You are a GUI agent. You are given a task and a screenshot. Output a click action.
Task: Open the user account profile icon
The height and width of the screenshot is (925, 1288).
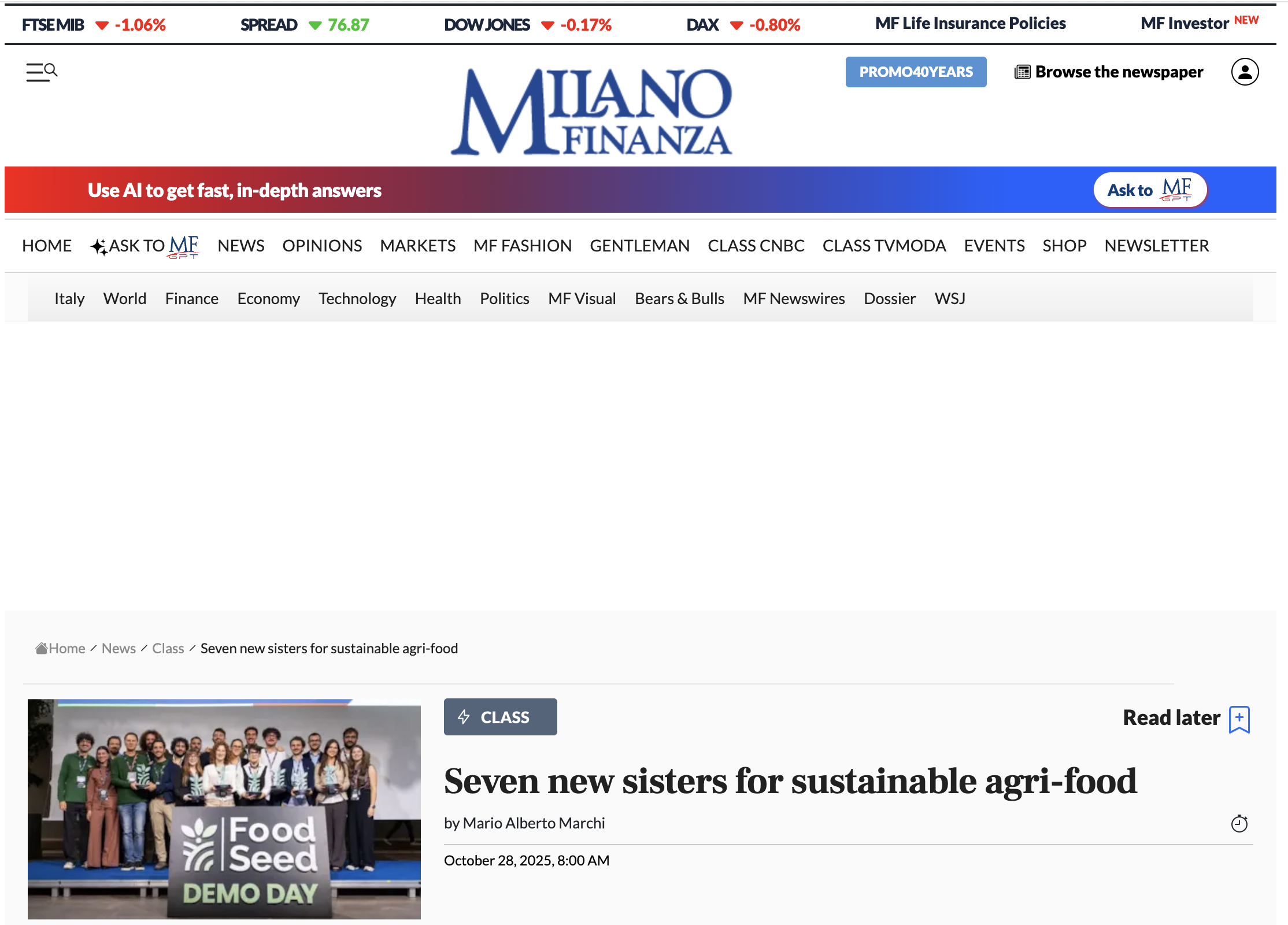tap(1245, 72)
